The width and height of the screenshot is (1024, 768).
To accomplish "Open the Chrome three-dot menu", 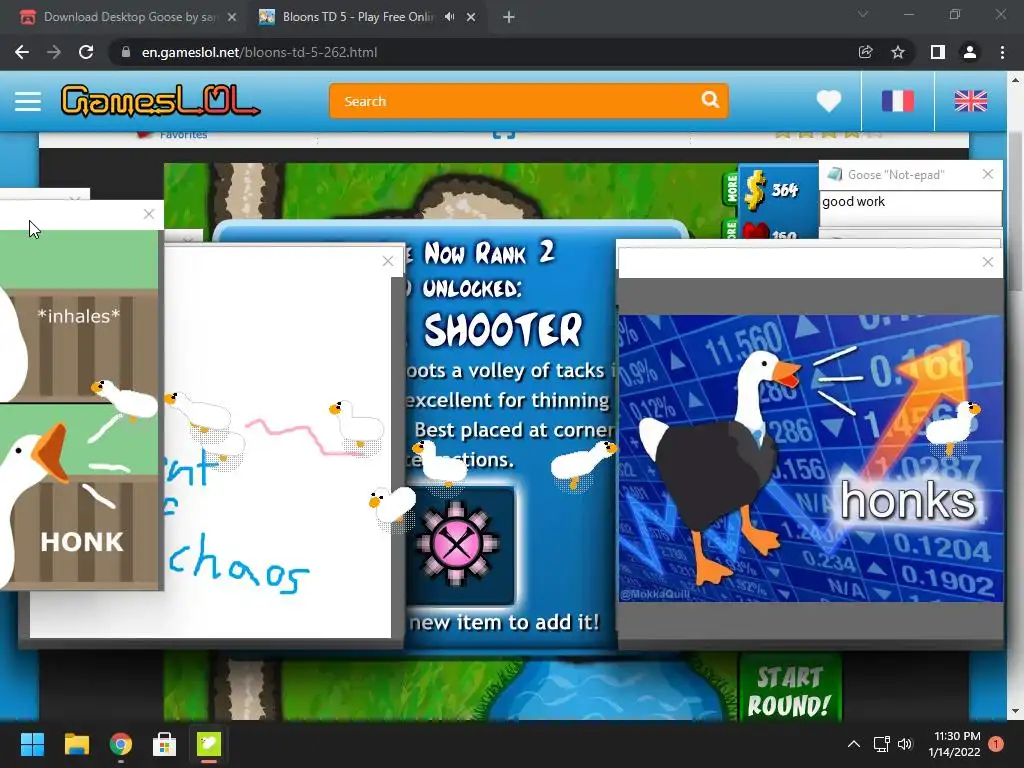I will point(1002,52).
